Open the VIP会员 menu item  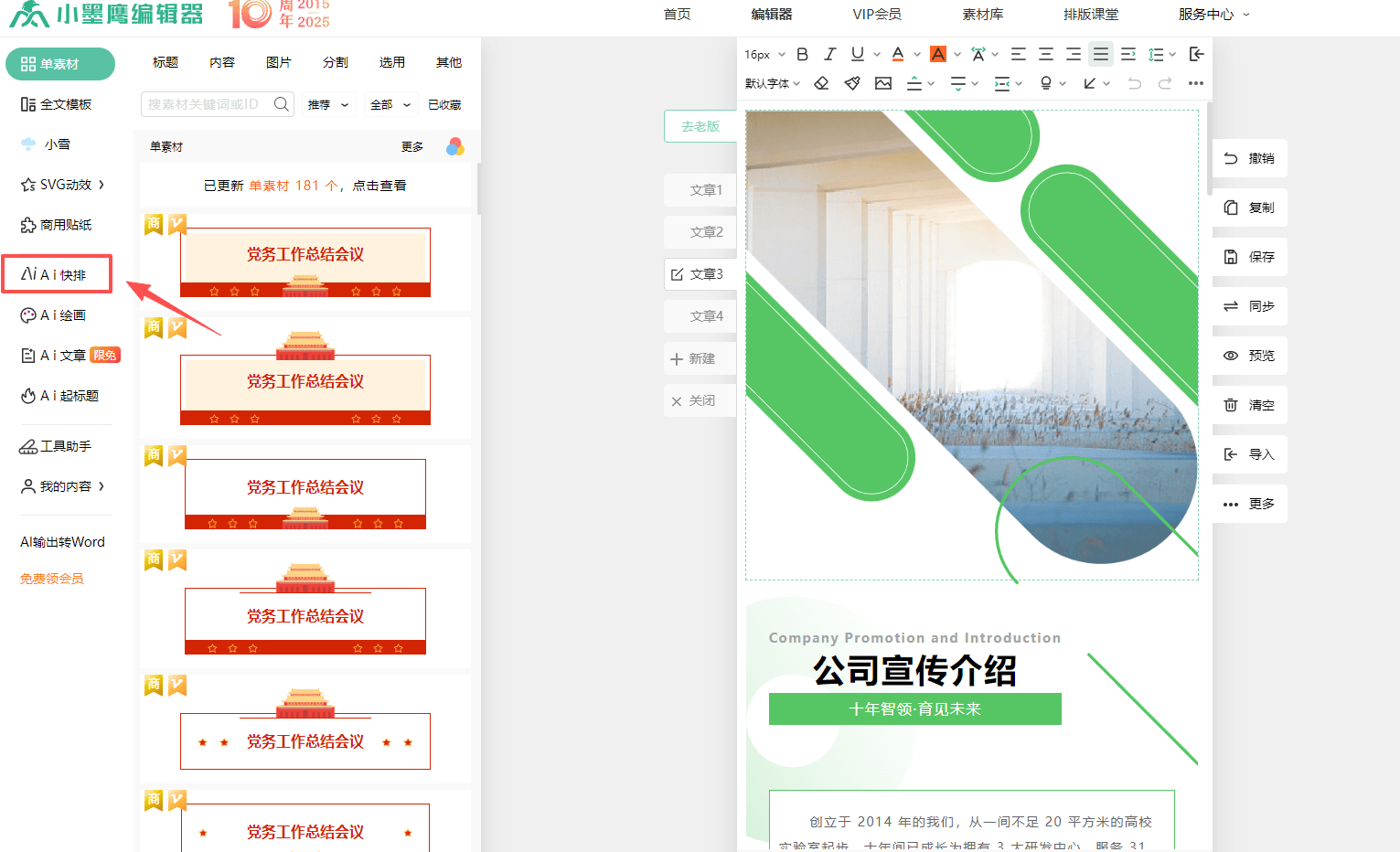pyautogui.click(x=876, y=14)
